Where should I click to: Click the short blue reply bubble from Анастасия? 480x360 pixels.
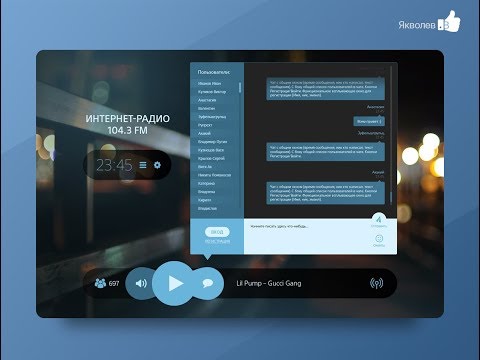click(x=369, y=121)
